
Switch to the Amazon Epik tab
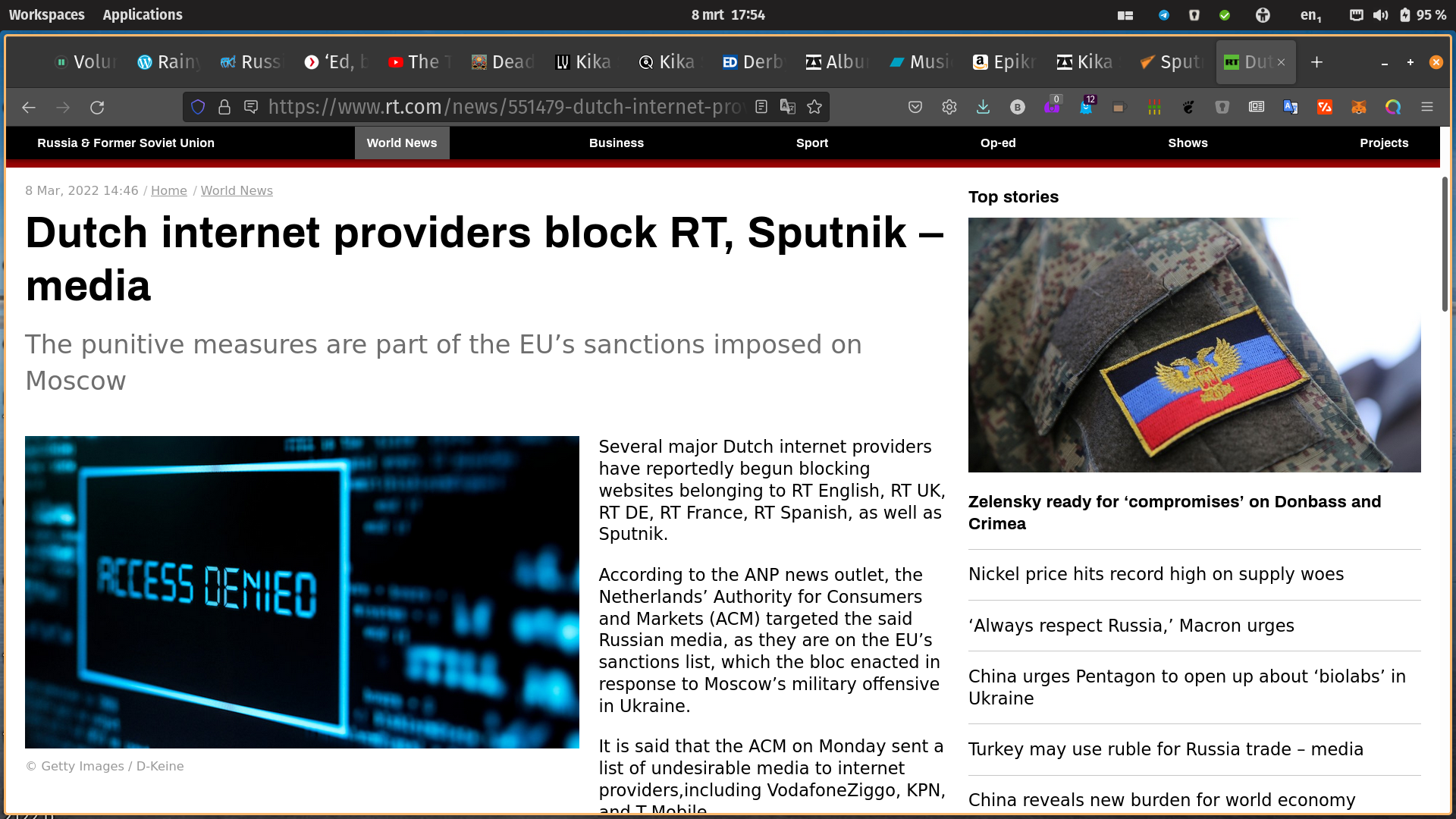click(1005, 62)
